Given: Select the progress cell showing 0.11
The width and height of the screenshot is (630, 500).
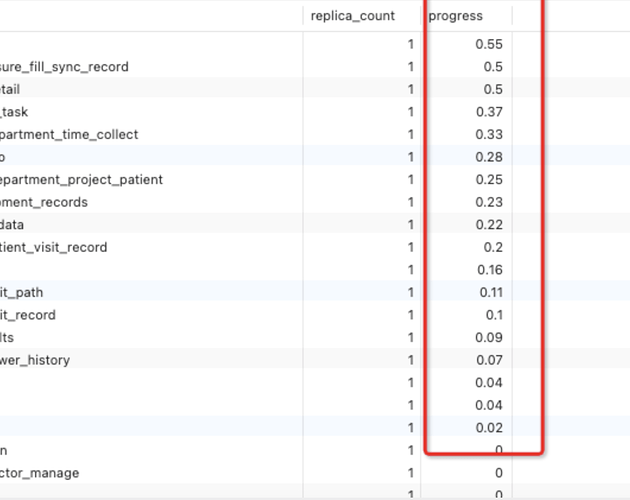Looking at the screenshot, I should click(466, 292).
